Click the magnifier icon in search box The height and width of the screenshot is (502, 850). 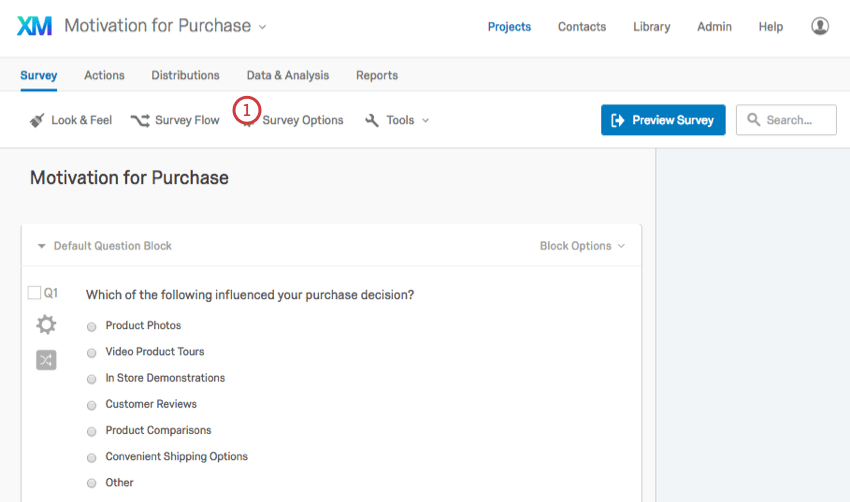pos(754,120)
